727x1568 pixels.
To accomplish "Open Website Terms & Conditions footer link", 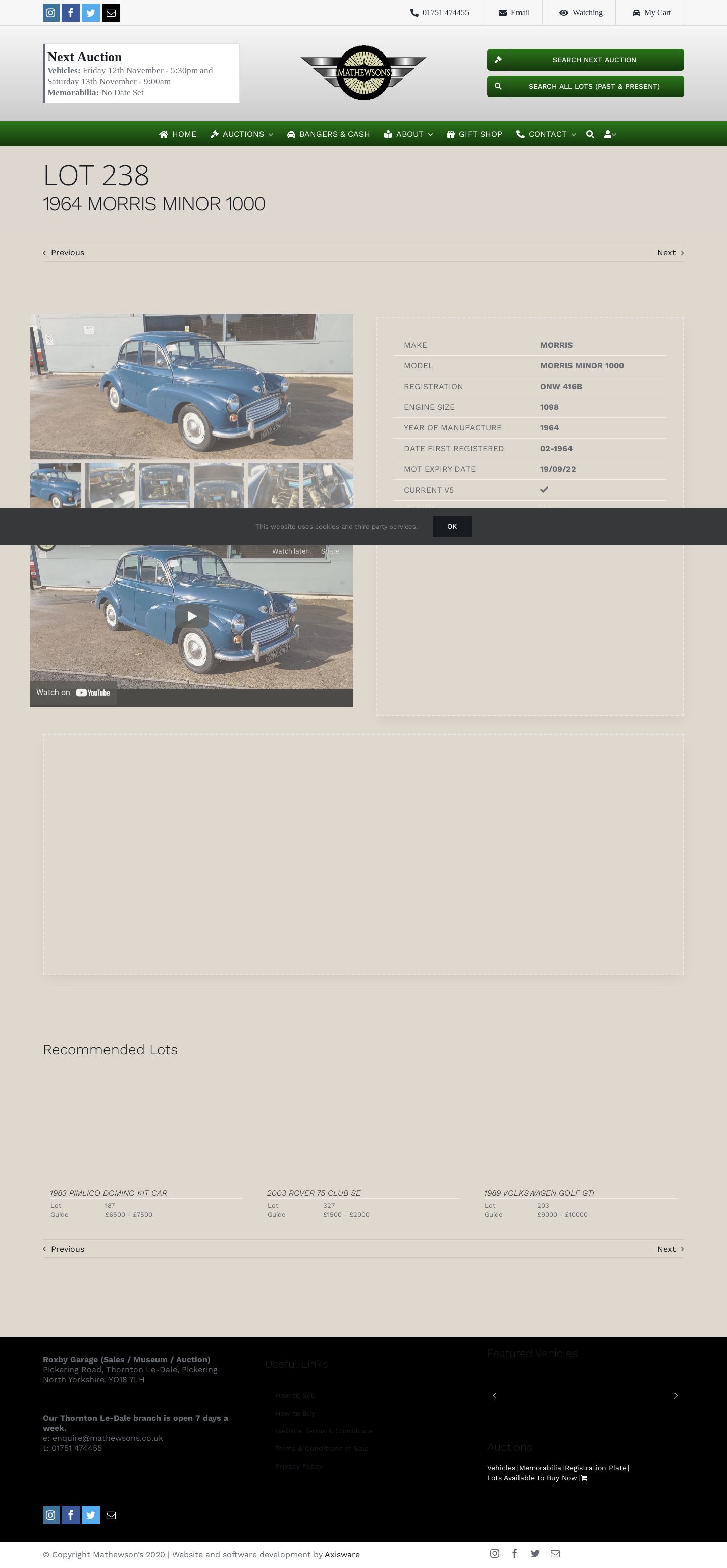I will tap(323, 1430).
